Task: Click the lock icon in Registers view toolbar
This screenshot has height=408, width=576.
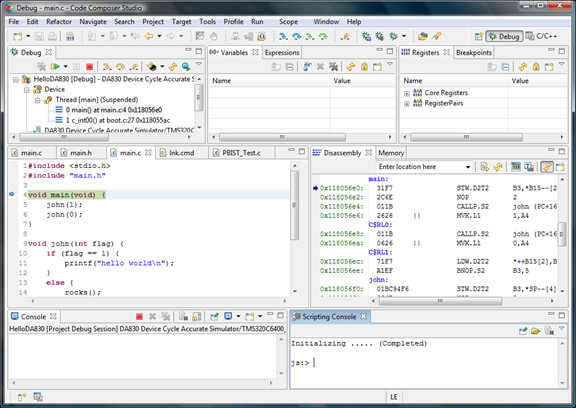Action: point(536,66)
